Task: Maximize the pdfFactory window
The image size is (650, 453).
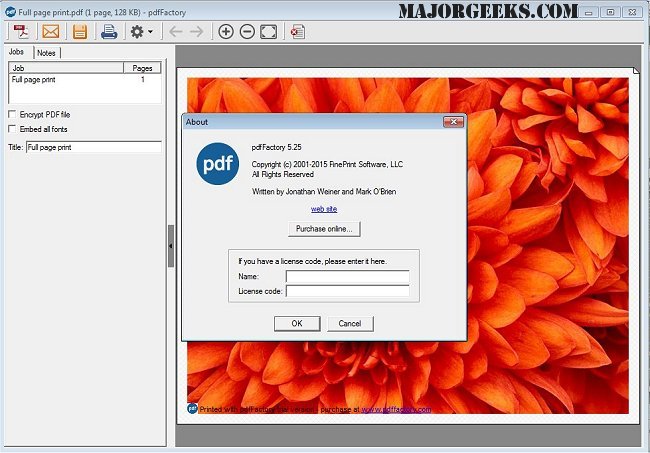Action: (x=611, y=12)
